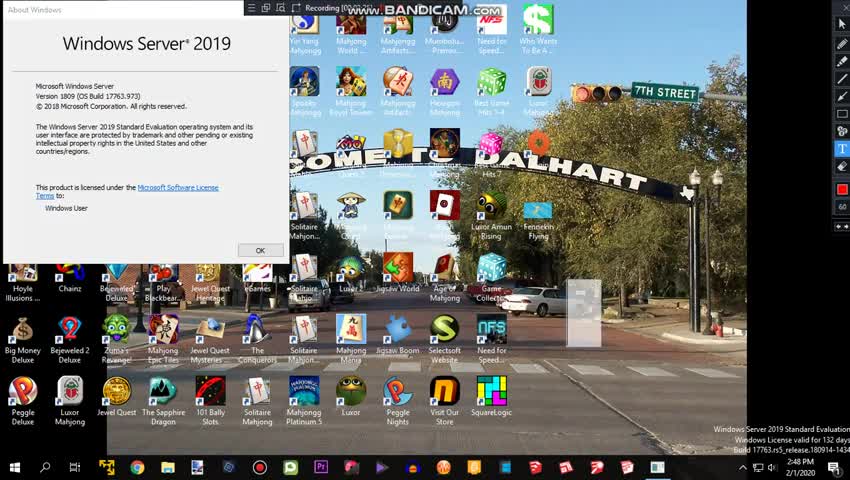Image resolution: width=850 pixels, height=480 pixels.
Task: Select the cursor tool in drawing toolbar
Action: (x=842, y=24)
